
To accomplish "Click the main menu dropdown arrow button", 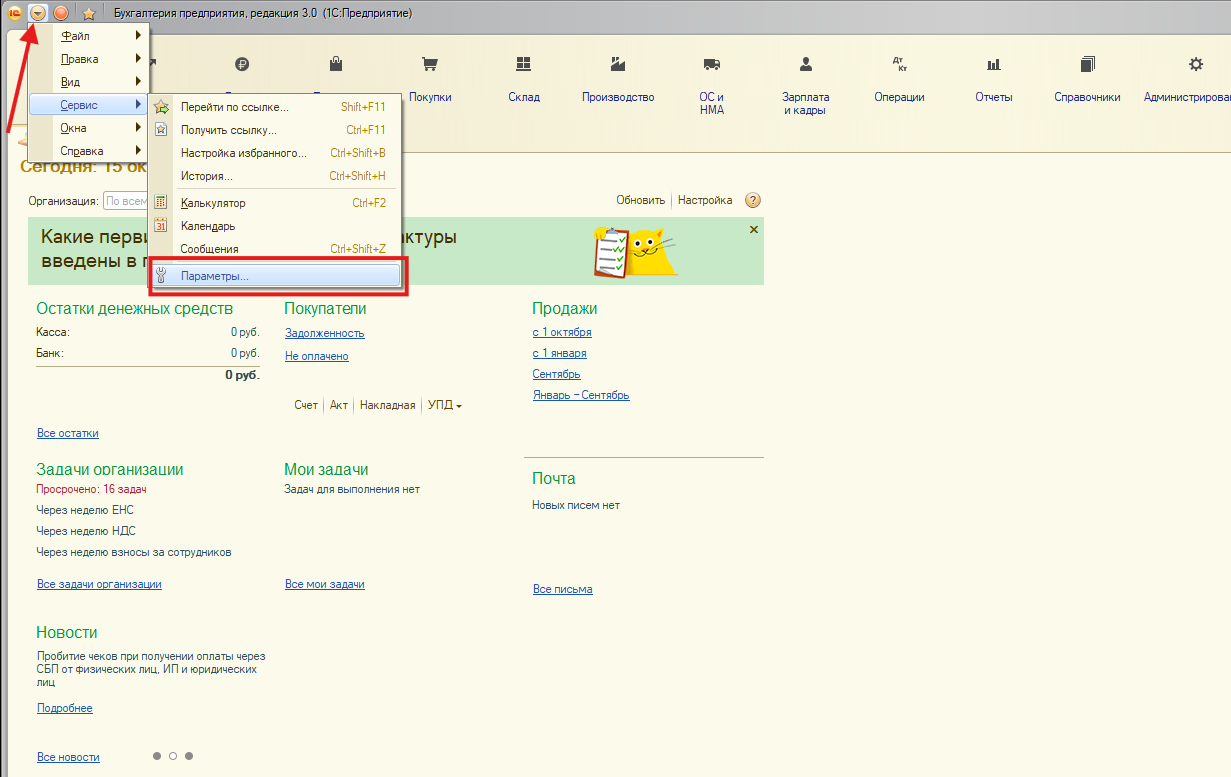I will pos(38,13).
